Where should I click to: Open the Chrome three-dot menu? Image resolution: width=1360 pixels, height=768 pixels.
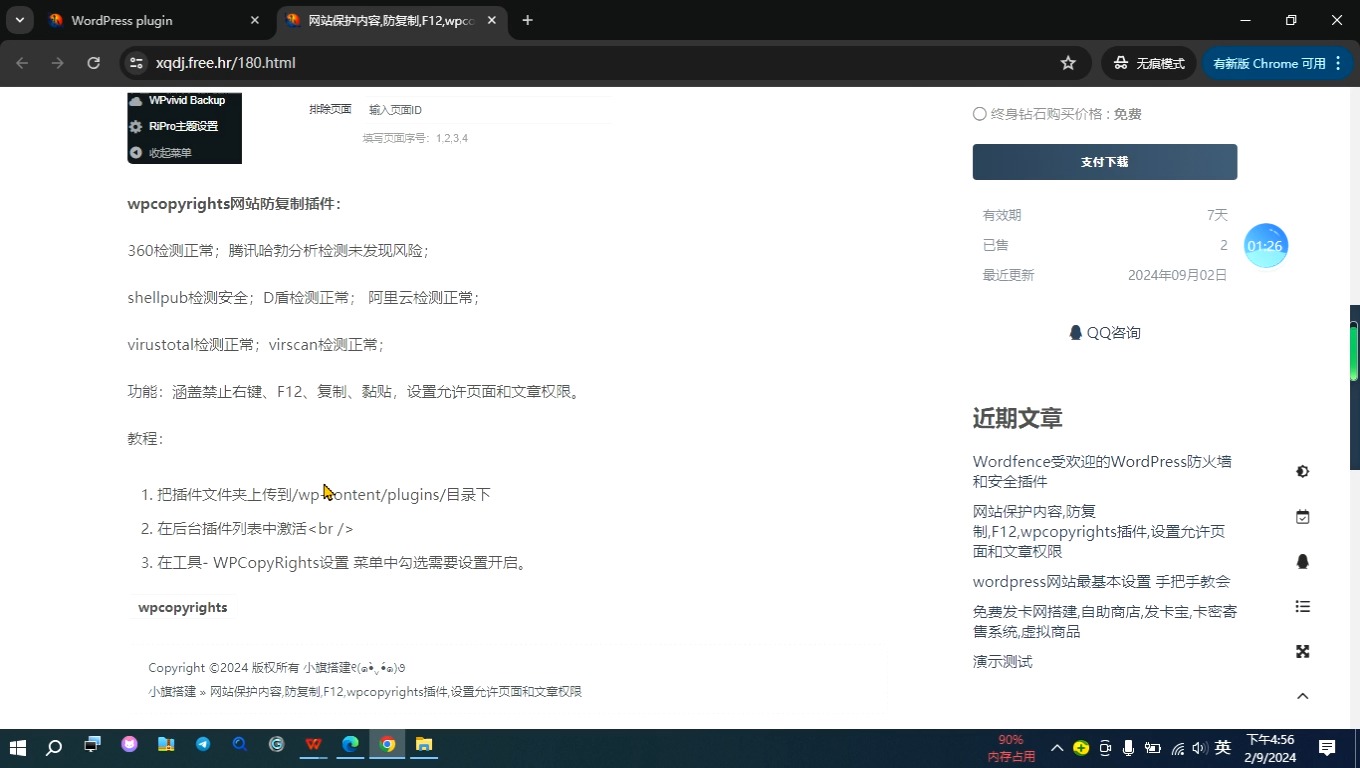1337,62
